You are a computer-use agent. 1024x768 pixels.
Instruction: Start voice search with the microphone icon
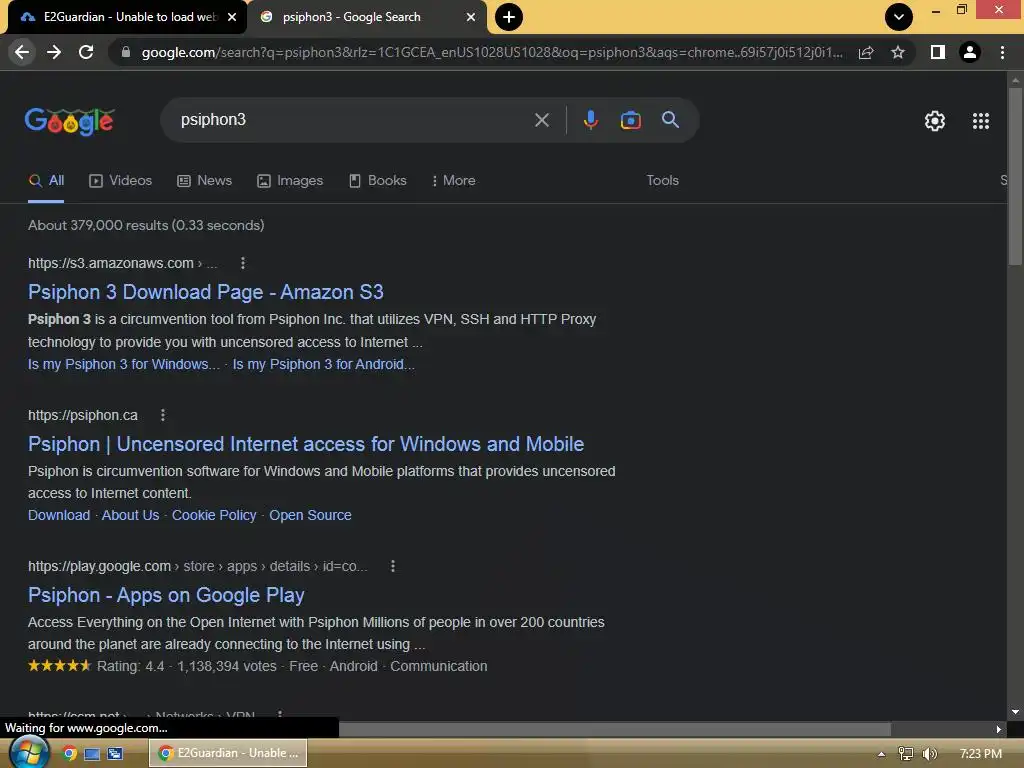tap(590, 120)
